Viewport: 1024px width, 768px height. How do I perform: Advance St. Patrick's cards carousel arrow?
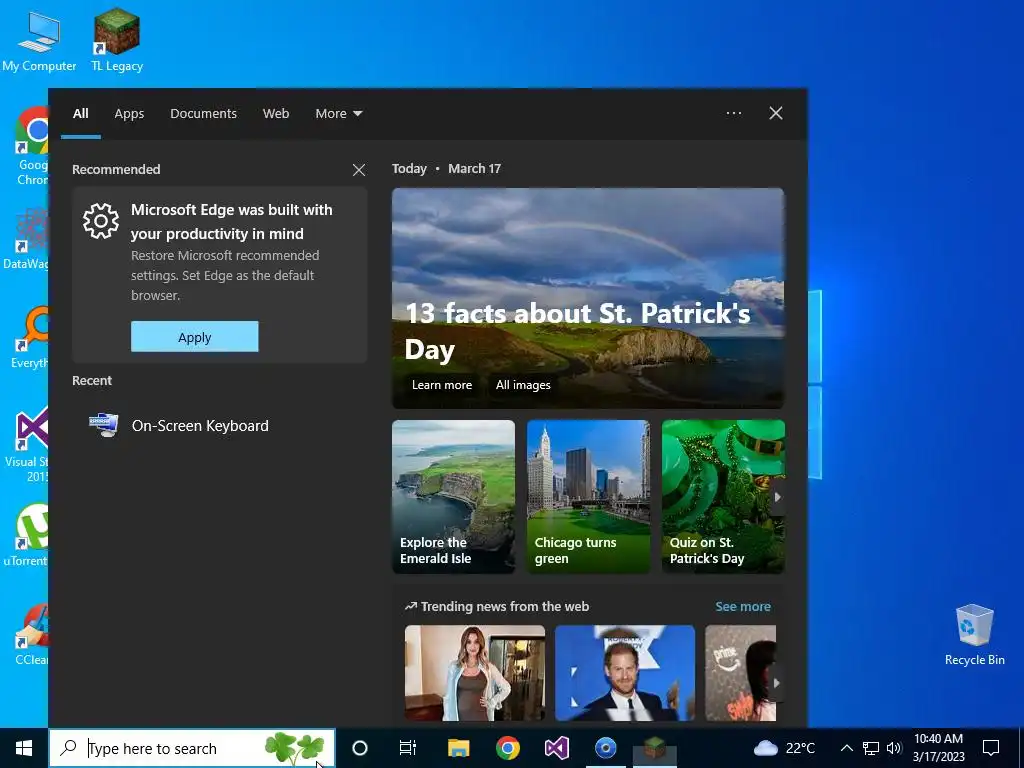(777, 497)
